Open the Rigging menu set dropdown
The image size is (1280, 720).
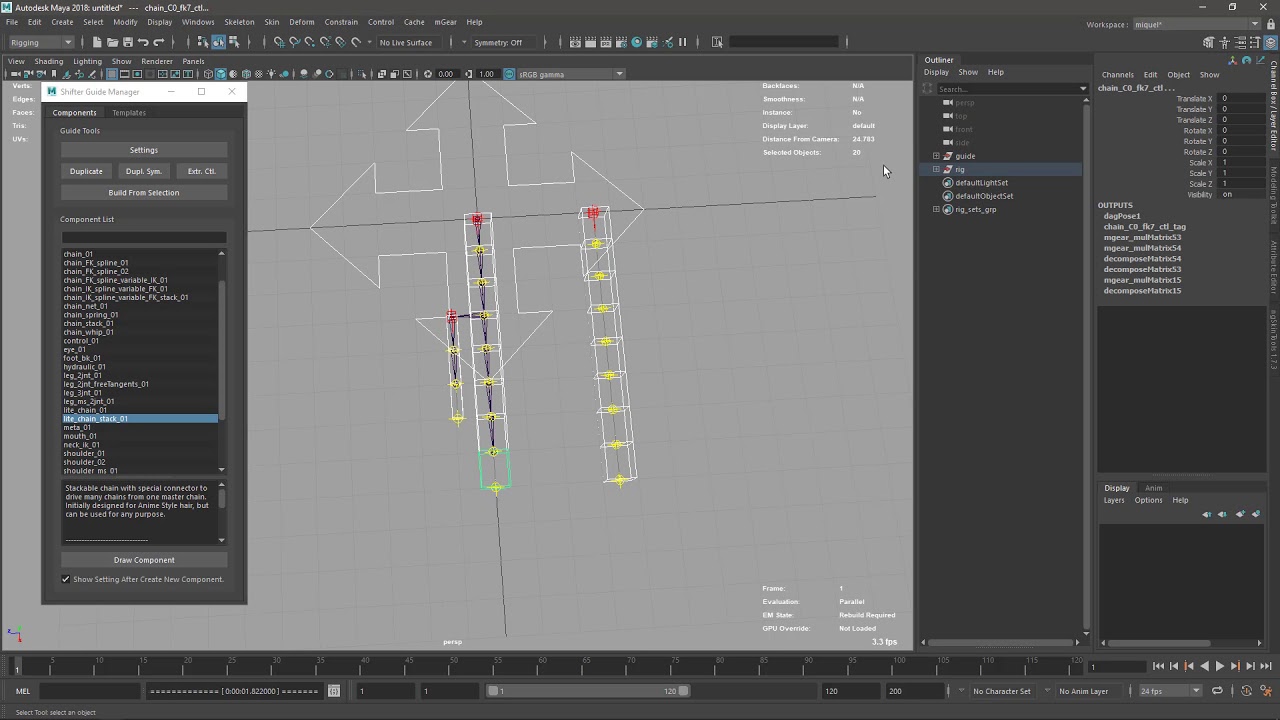pos(41,42)
